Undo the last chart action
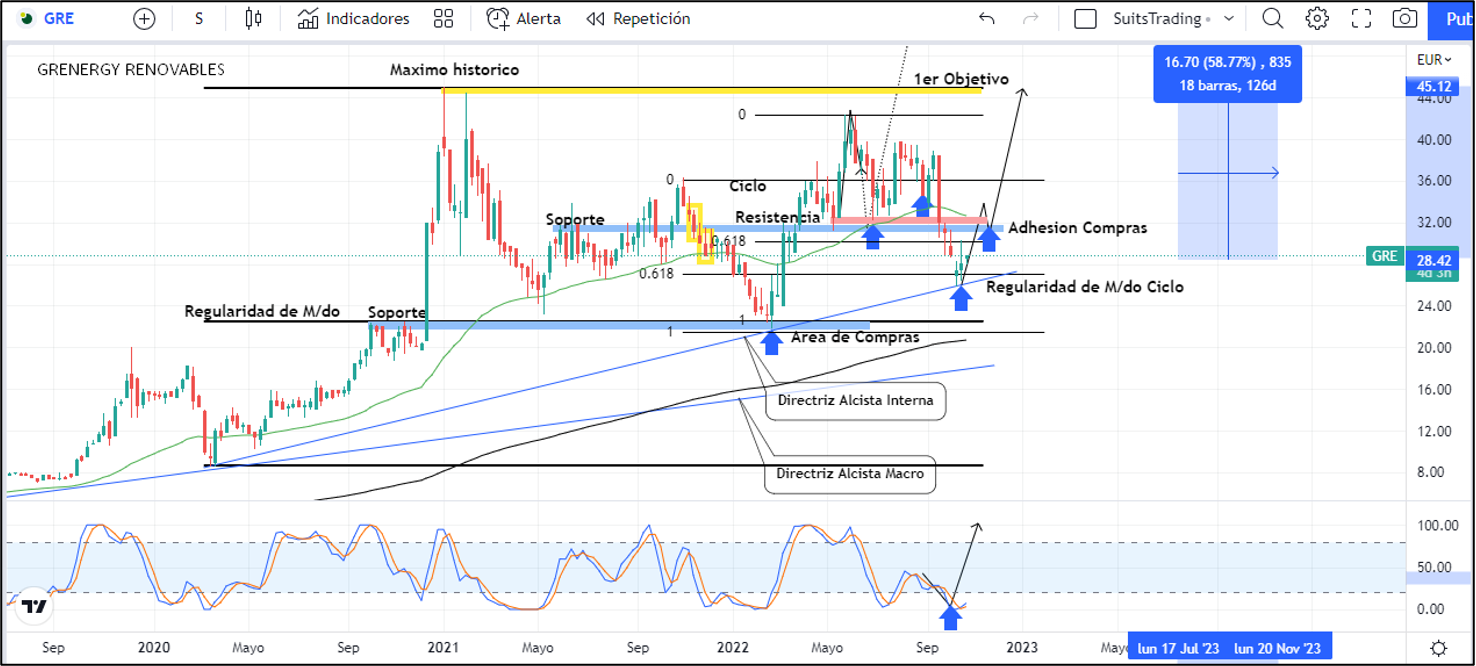The image size is (1476, 666). [x=987, y=19]
